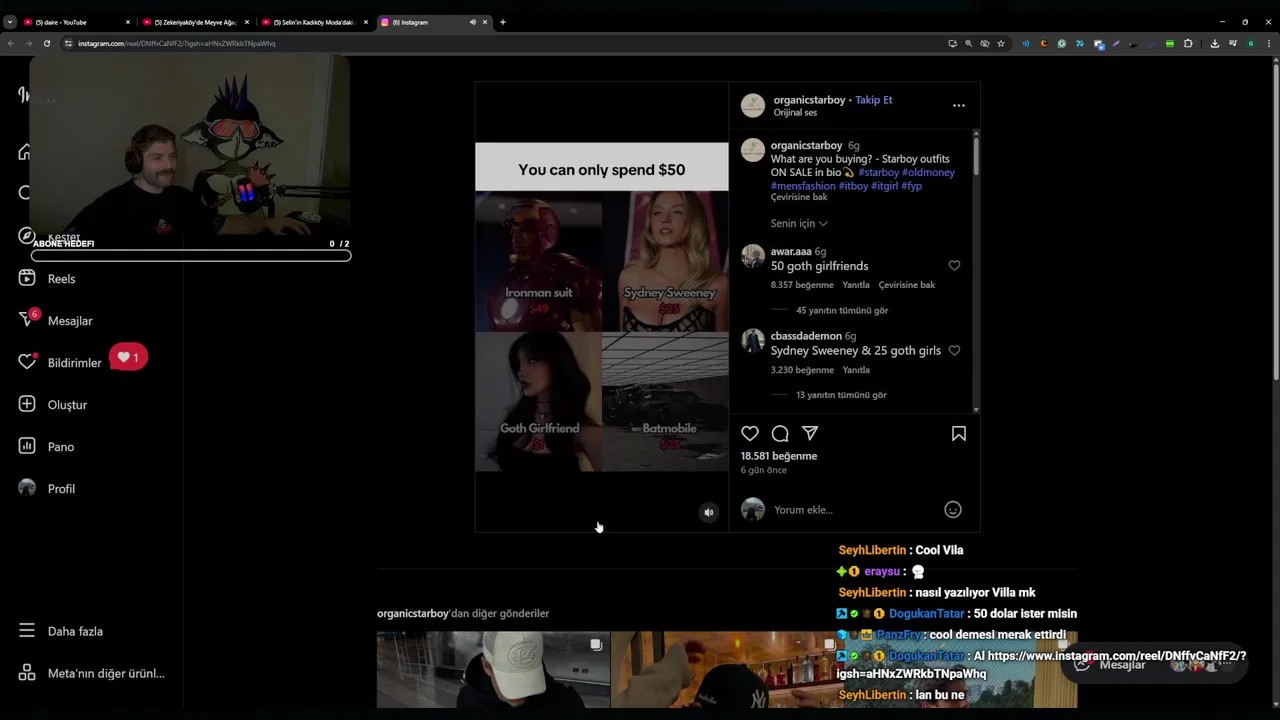Image resolution: width=1280 pixels, height=720 pixels.
Task: View the 18.581 likes list
Action: 779,456
